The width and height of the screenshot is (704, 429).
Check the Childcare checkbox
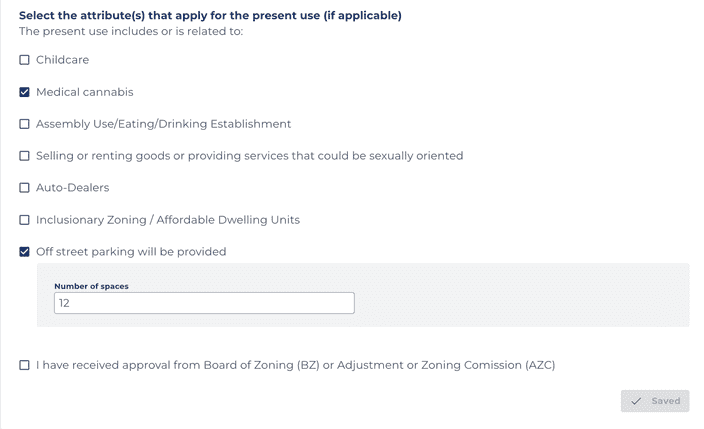click(x=25, y=60)
